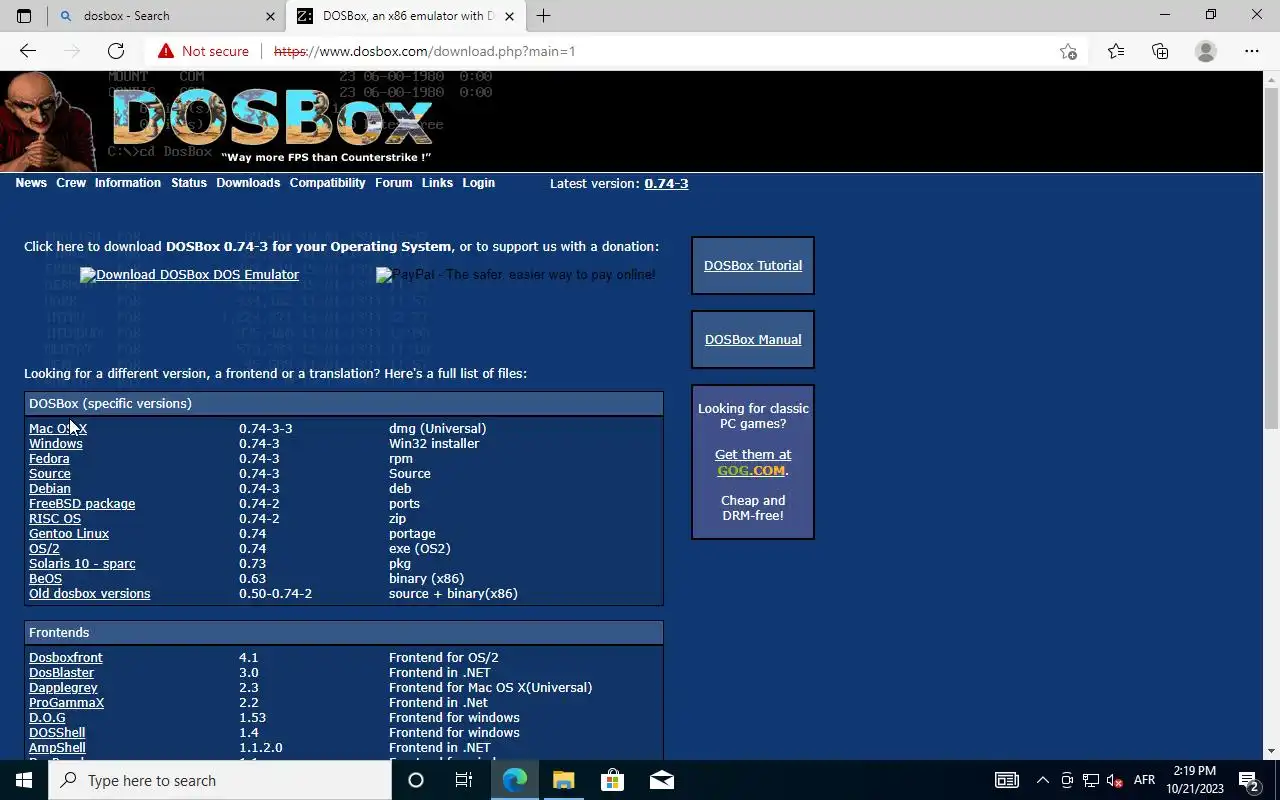The height and width of the screenshot is (800, 1280).
Task: Open the BeOS download link
Action: (x=45, y=579)
